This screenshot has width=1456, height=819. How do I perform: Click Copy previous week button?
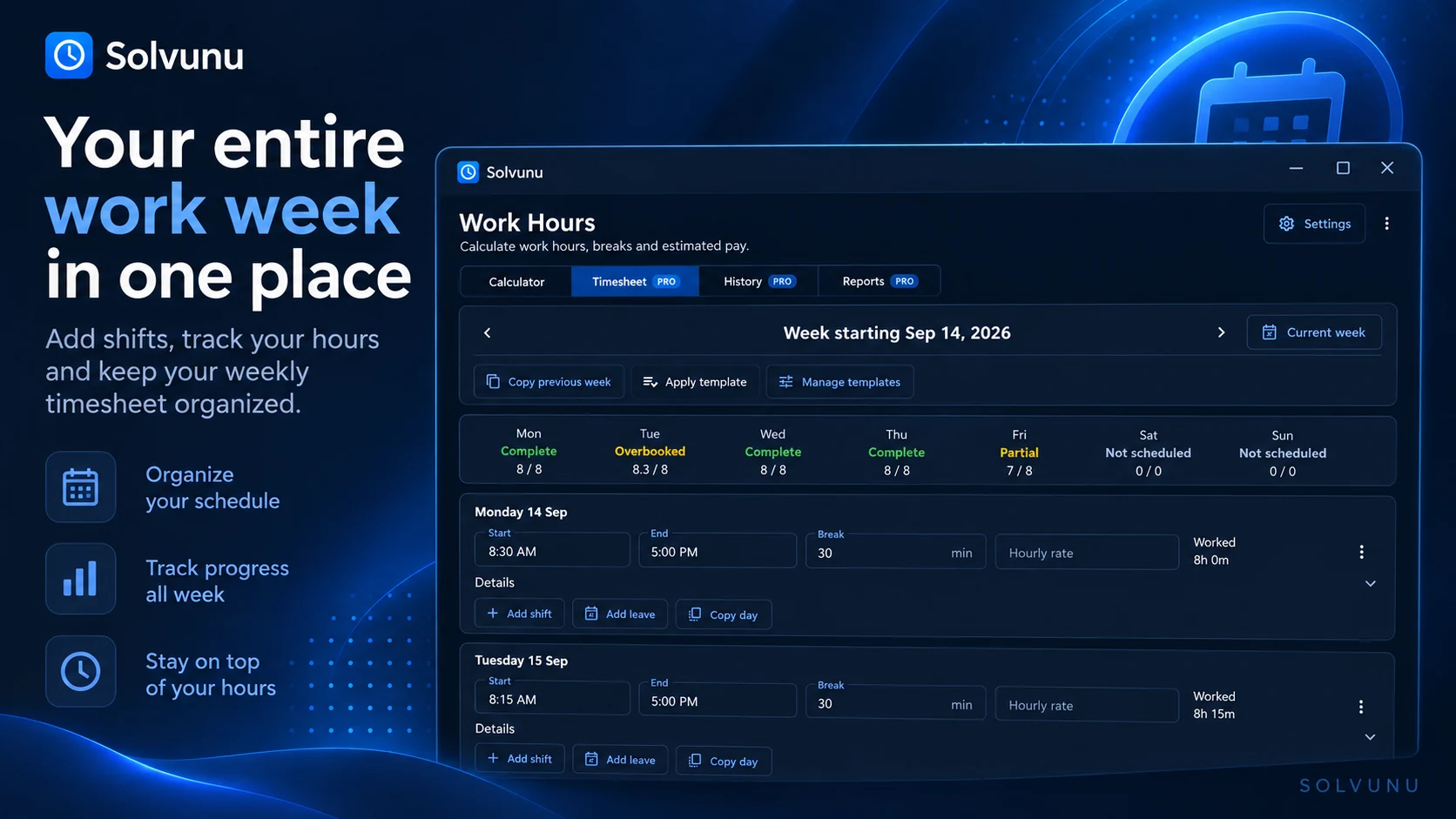(549, 382)
